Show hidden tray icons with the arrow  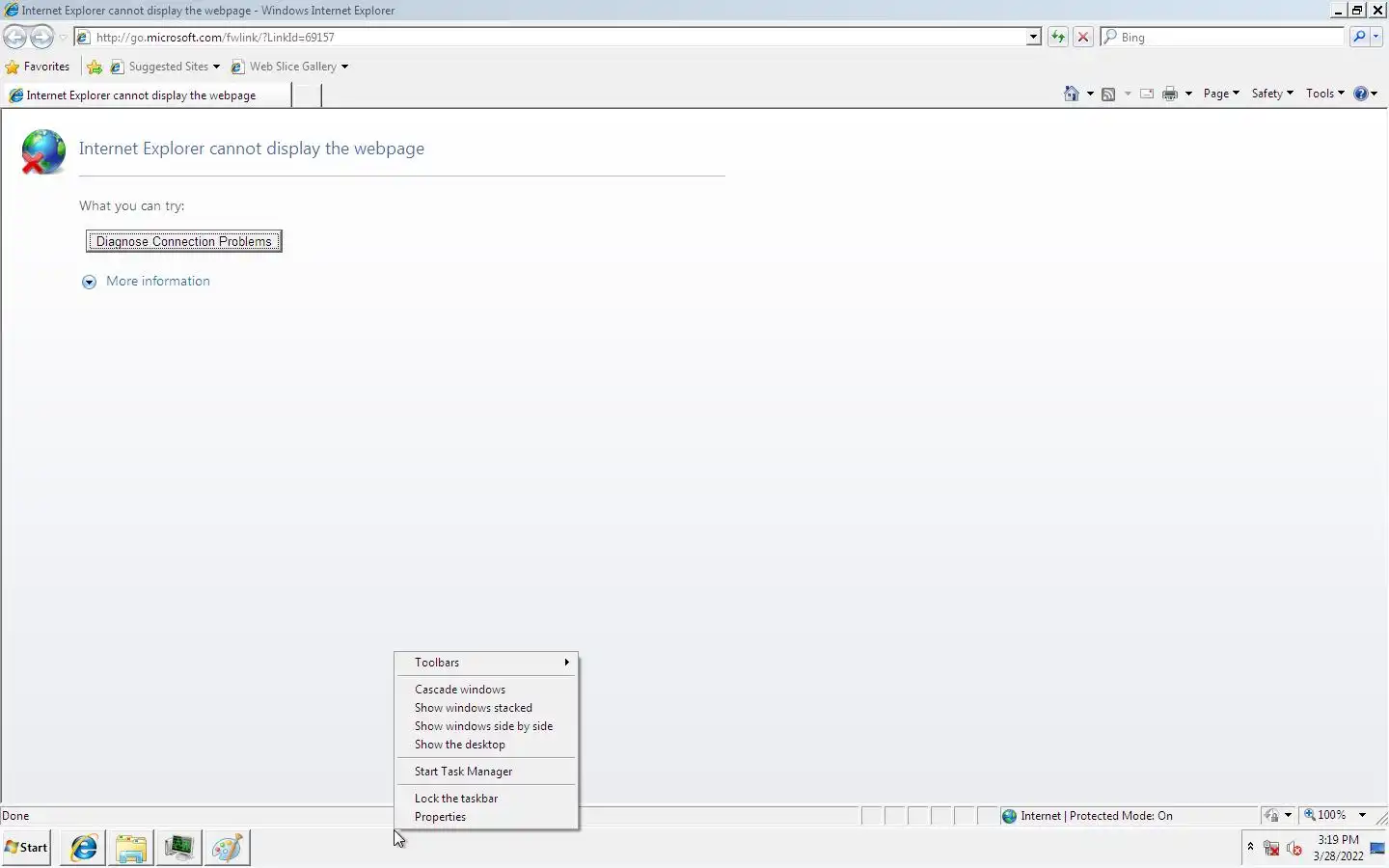click(1250, 847)
